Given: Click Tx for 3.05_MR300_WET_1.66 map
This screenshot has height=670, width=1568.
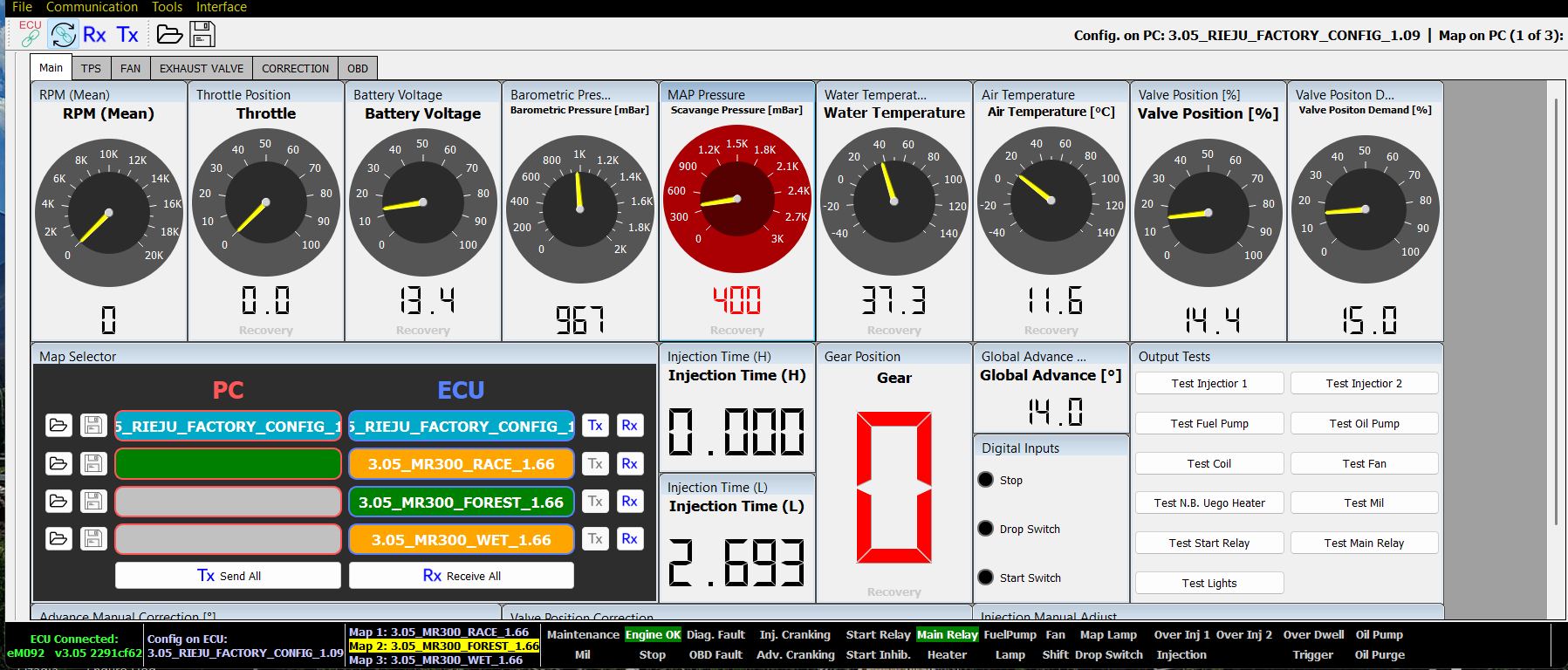Looking at the screenshot, I should tap(595, 538).
